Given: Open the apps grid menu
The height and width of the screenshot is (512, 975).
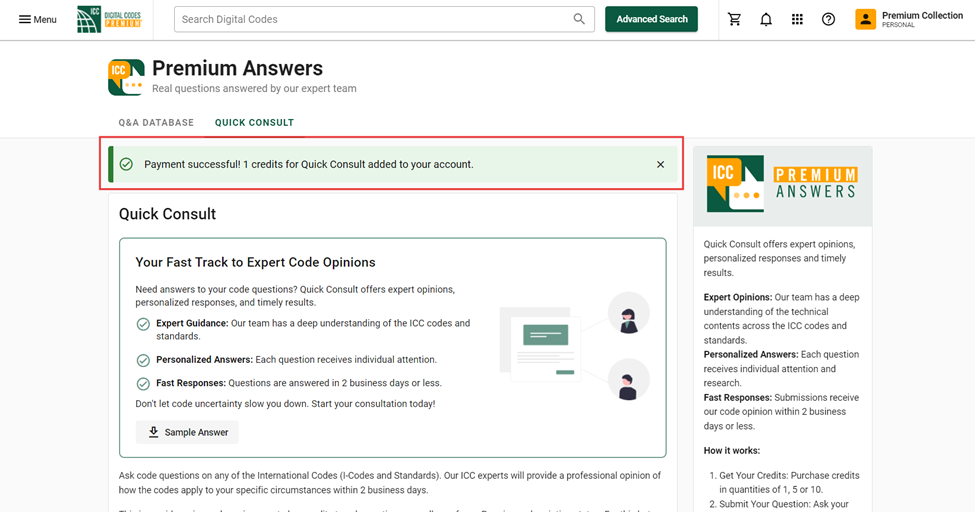Looking at the screenshot, I should tap(797, 19).
